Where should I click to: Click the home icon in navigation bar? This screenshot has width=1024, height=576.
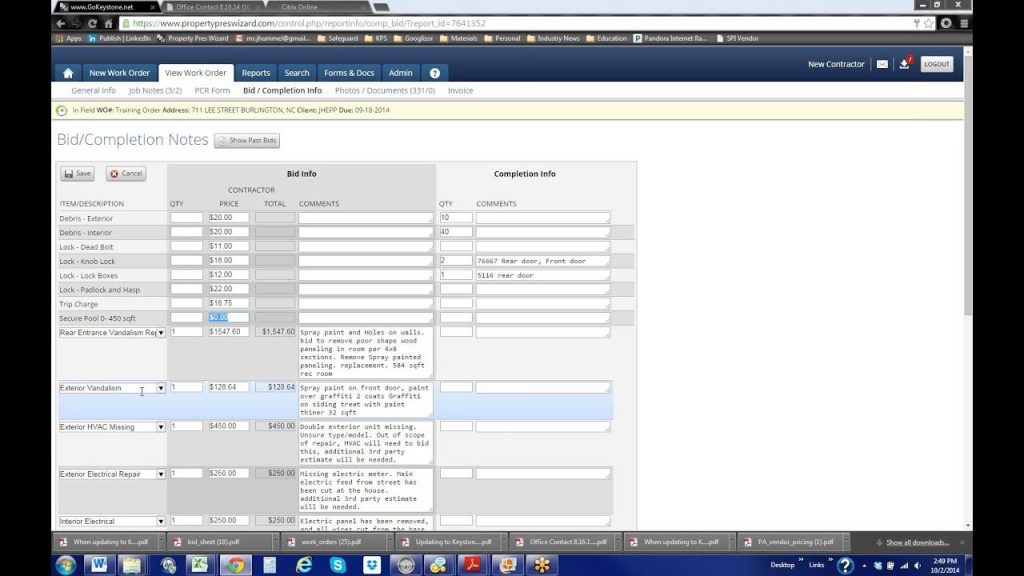point(67,73)
